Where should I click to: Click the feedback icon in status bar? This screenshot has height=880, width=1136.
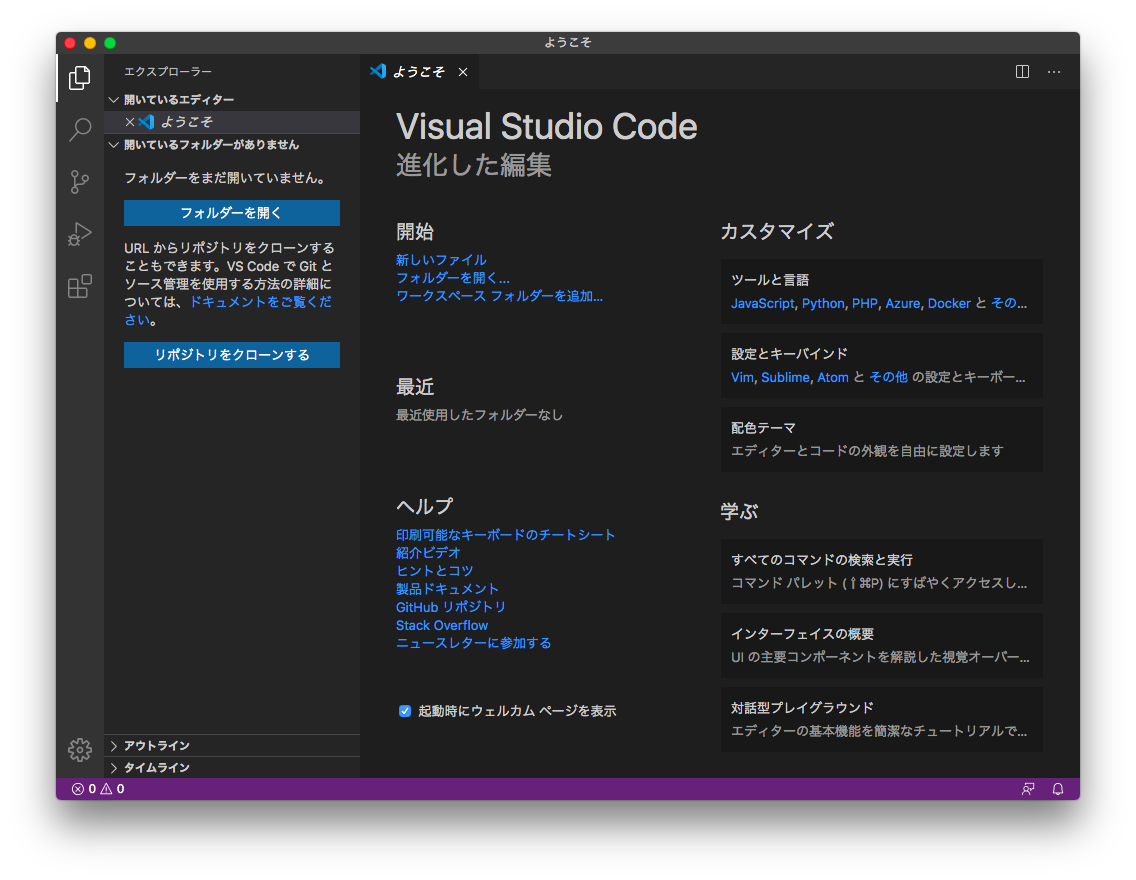click(x=1027, y=789)
